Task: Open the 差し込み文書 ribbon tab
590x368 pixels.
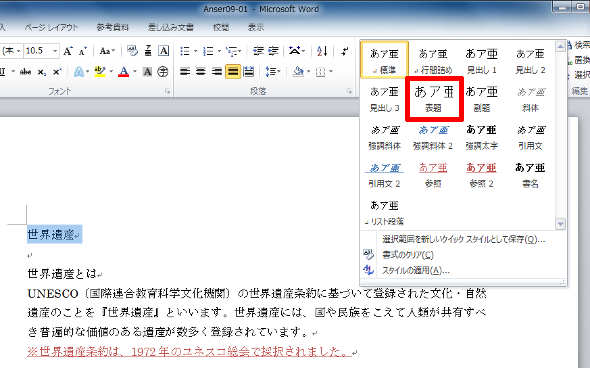Action: click(170, 27)
